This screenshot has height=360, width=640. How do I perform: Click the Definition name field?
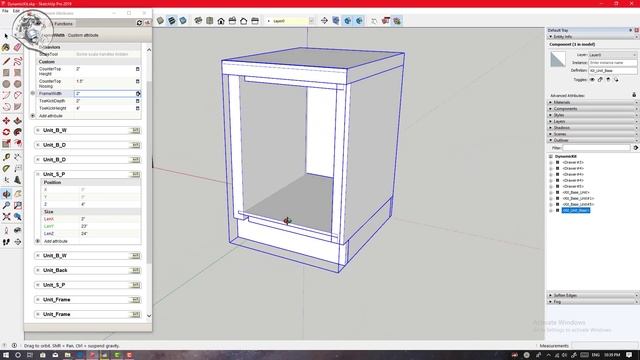point(612,71)
